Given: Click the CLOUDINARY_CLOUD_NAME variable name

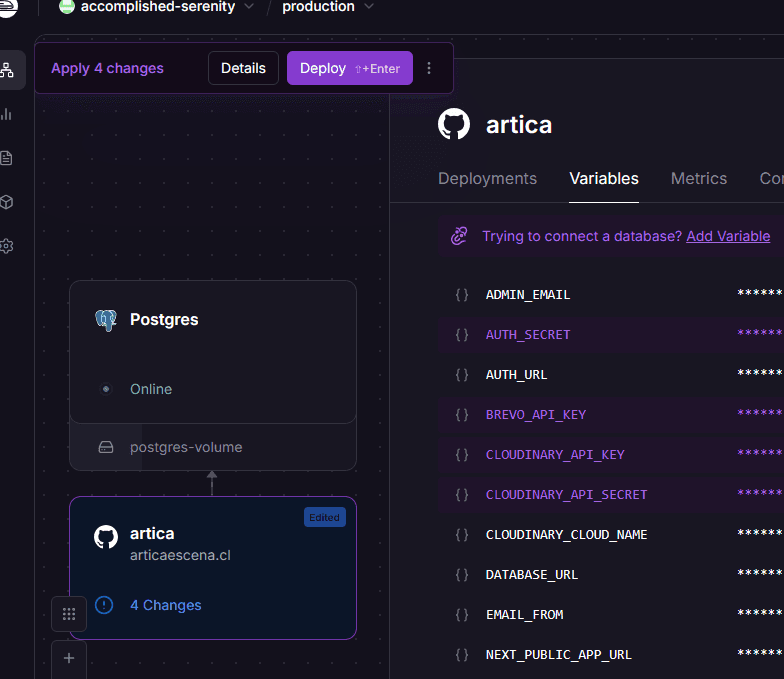Looking at the screenshot, I should tap(566, 534).
